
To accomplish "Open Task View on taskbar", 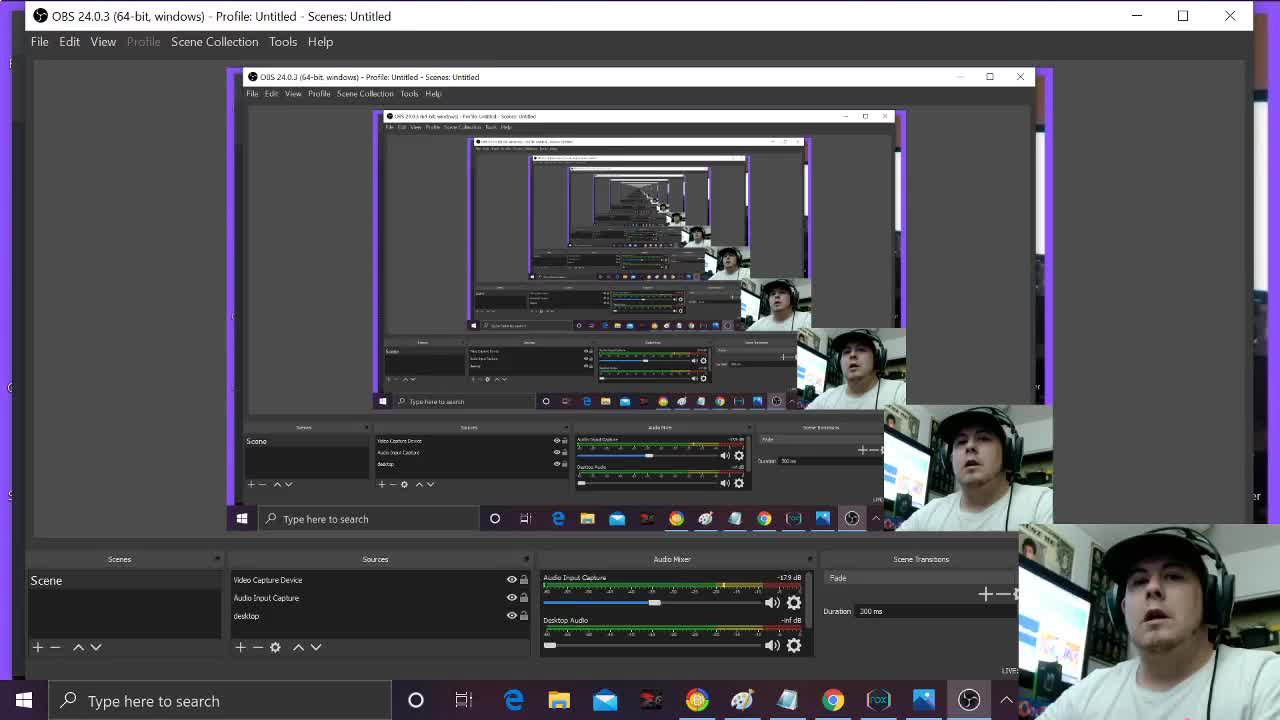I will pos(463,700).
